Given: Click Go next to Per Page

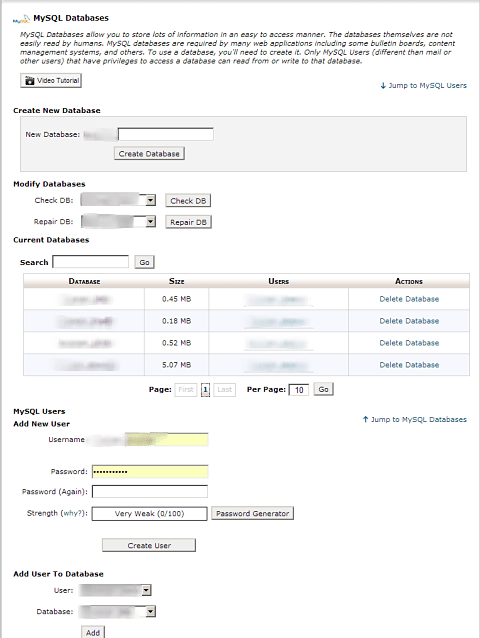Looking at the screenshot, I should pyautogui.click(x=323, y=389).
